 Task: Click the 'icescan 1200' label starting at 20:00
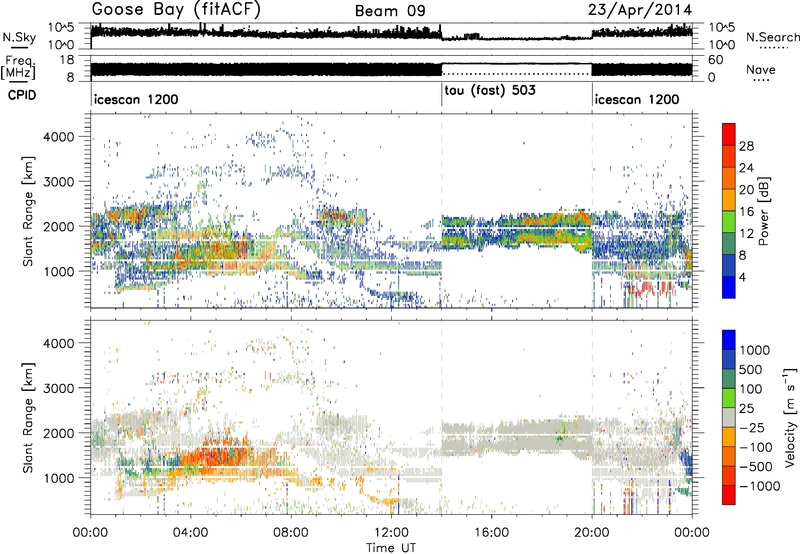tap(637, 99)
